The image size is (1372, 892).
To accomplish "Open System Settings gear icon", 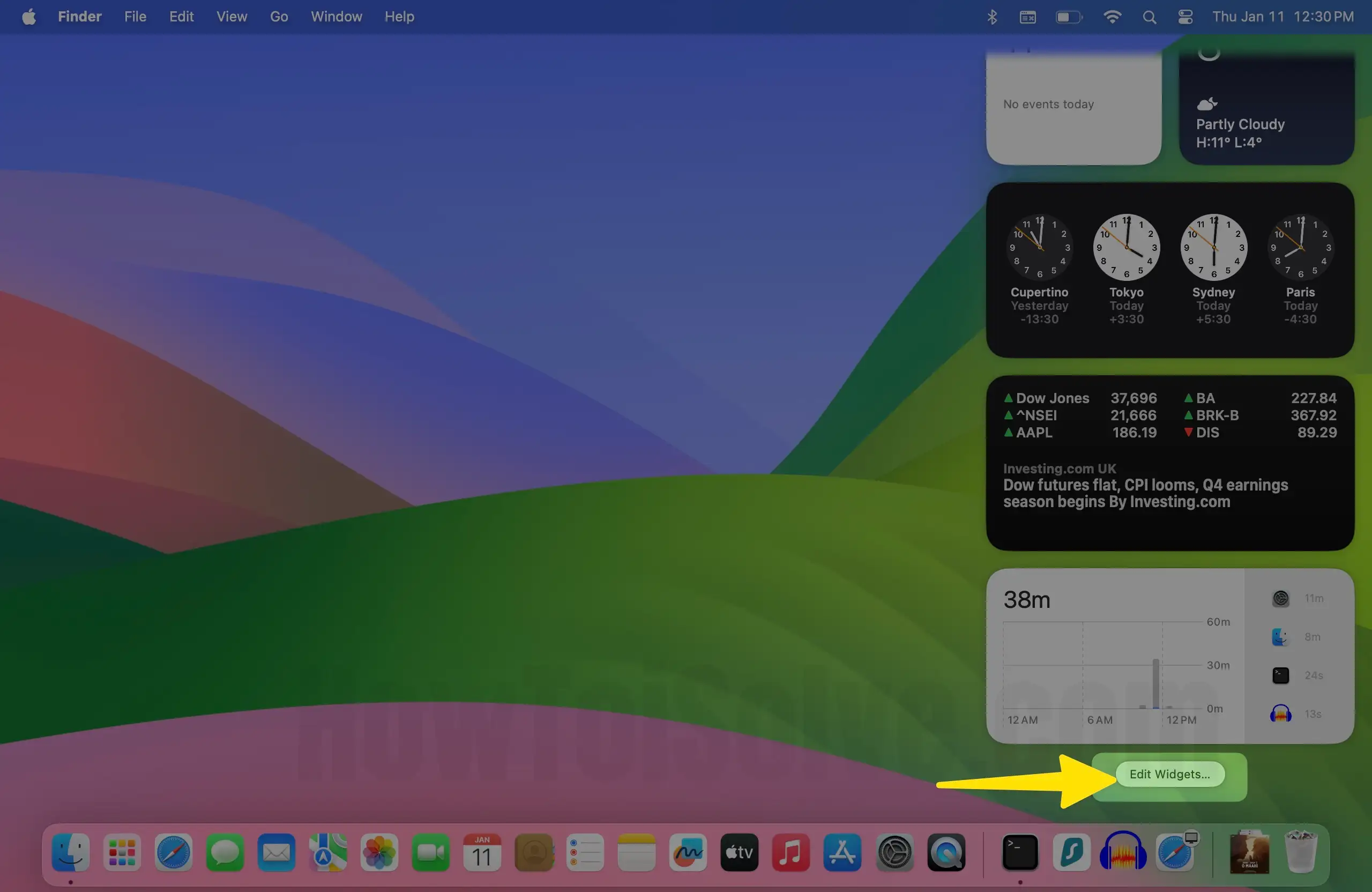I will 894,852.
